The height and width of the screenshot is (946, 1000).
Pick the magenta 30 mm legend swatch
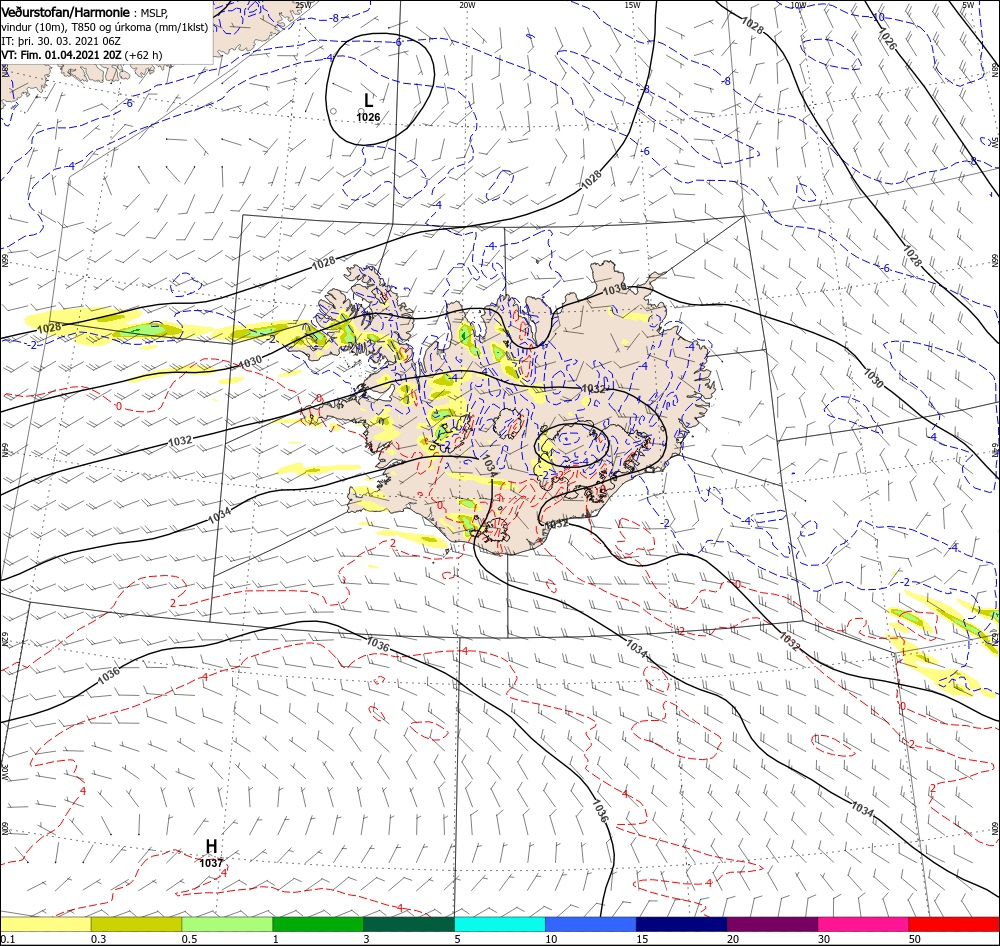coord(863,924)
